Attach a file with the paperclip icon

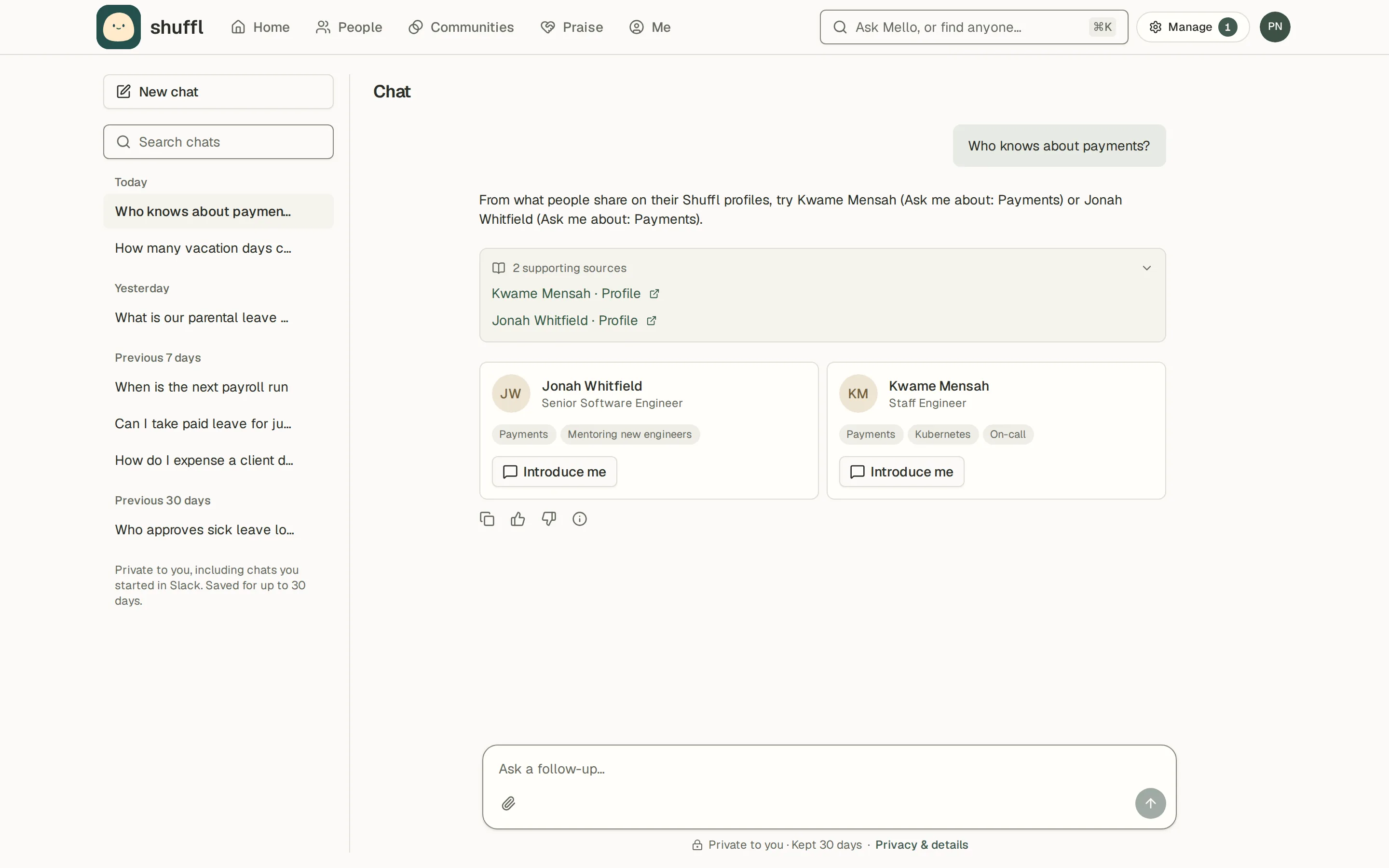point(508,803)
